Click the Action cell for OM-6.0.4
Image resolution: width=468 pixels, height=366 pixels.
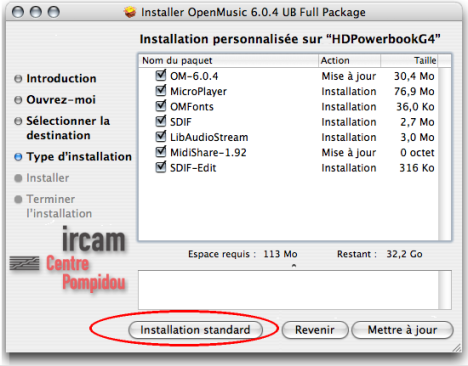point(349,76)
